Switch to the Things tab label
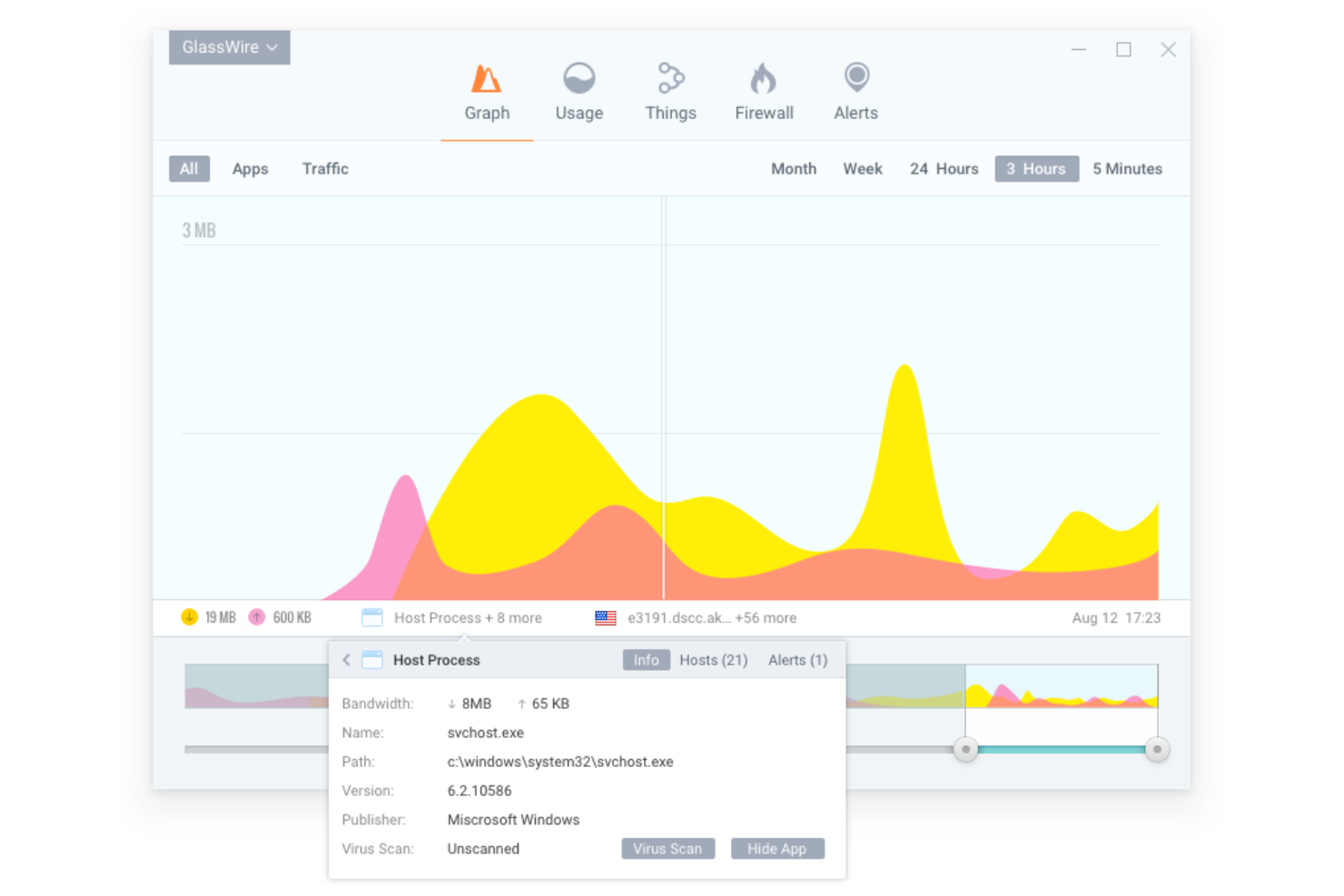The image size is (1344, 896). 671,113
